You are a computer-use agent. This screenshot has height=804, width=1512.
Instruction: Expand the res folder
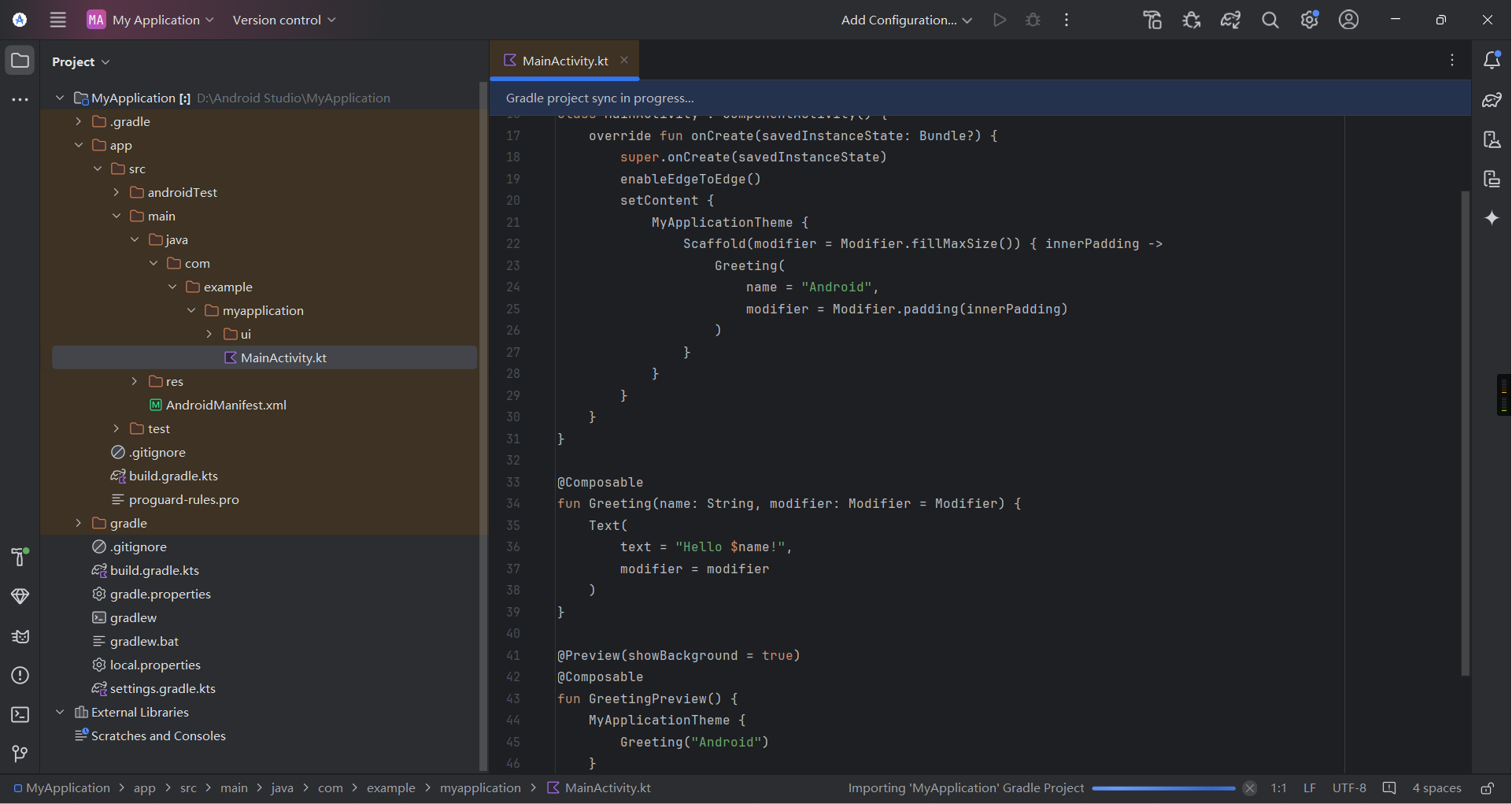134,381
